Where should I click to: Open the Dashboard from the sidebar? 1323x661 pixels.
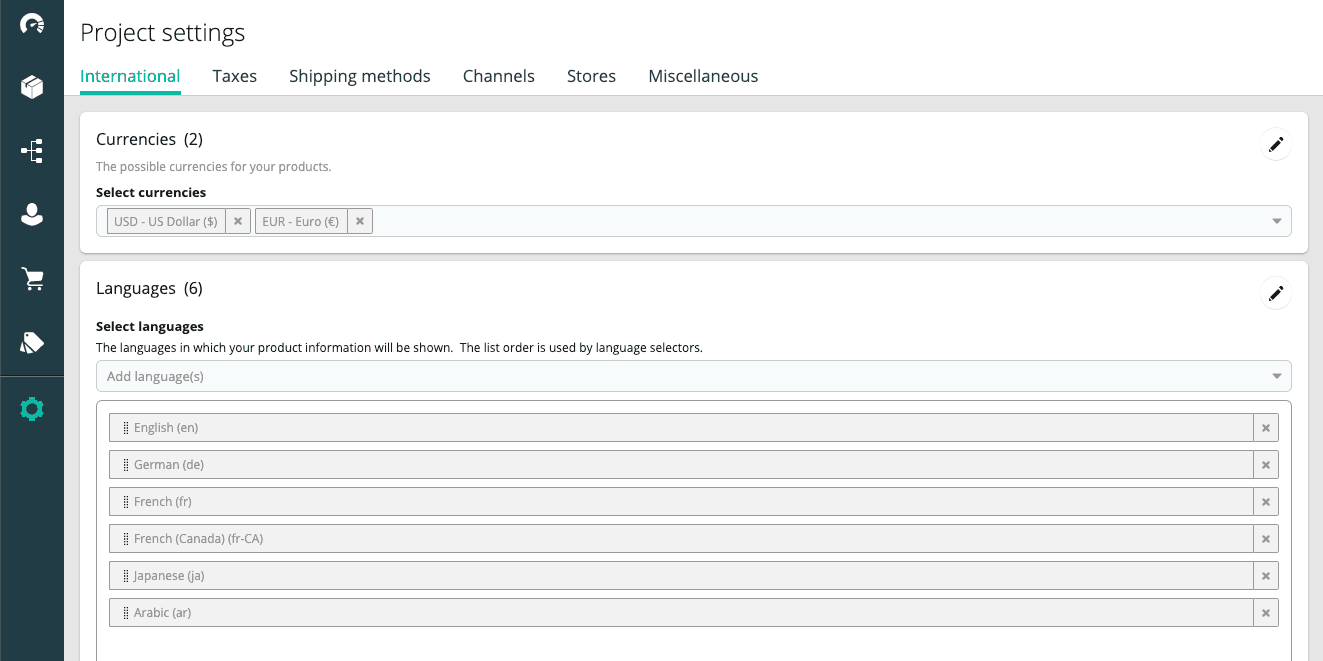[32, 22]
